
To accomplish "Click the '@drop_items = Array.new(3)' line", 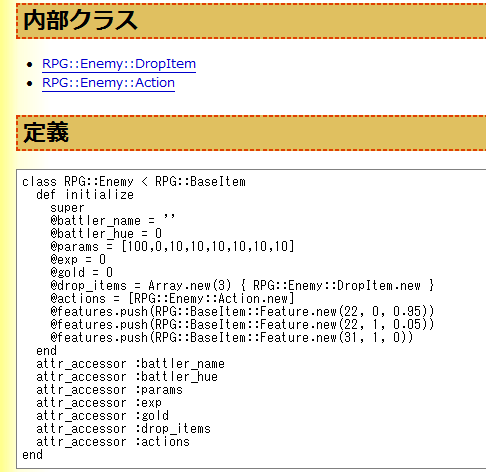I will coord(242,286).
